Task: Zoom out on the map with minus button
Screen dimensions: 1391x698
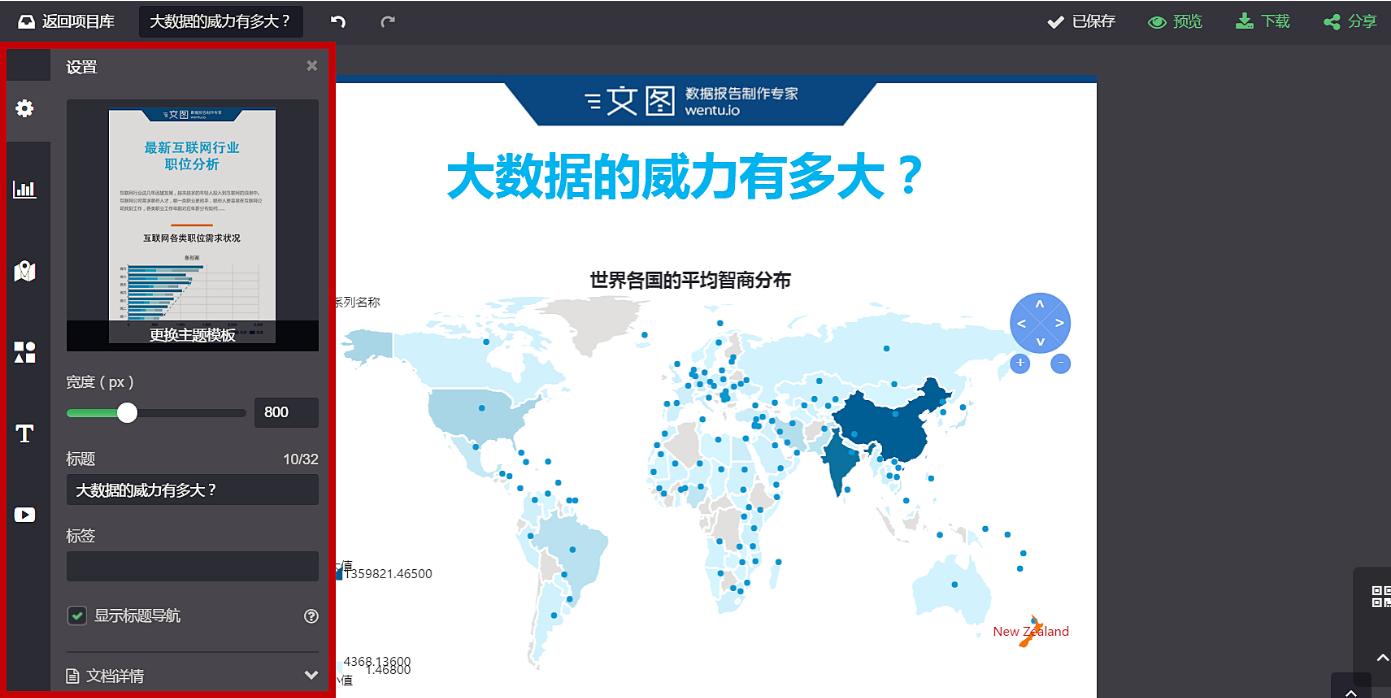Action: click(1060, 363)
